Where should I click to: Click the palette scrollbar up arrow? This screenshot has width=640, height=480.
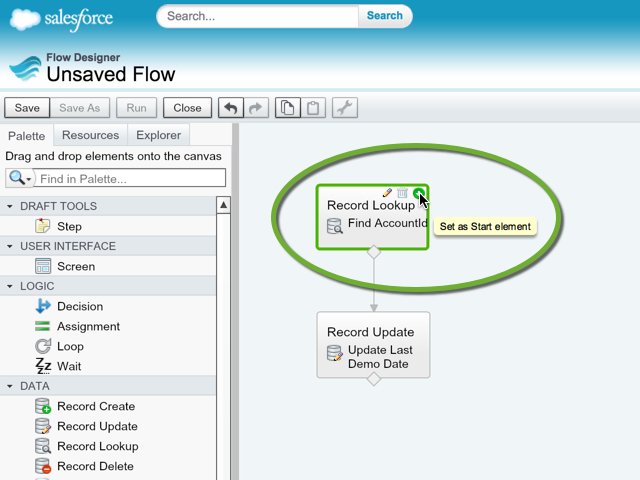click(224, 206)
